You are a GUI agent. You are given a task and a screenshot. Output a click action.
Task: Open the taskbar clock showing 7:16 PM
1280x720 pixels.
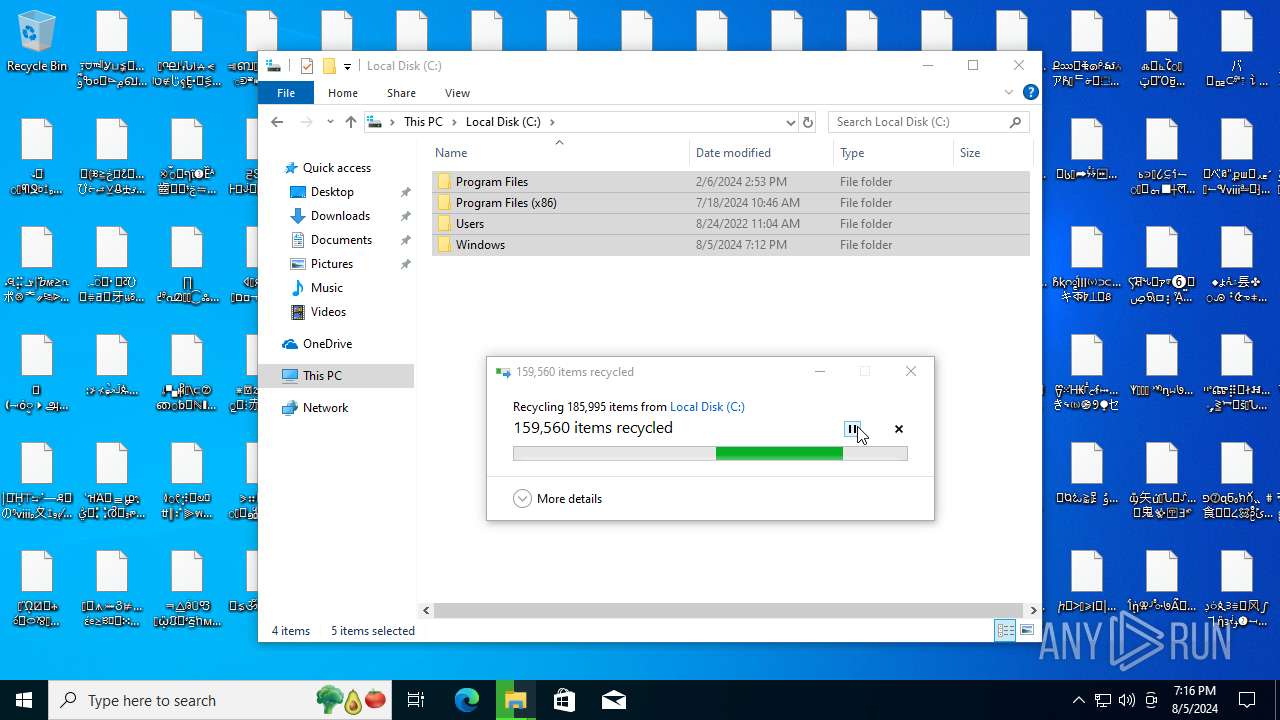click(x=1194, y=700)
